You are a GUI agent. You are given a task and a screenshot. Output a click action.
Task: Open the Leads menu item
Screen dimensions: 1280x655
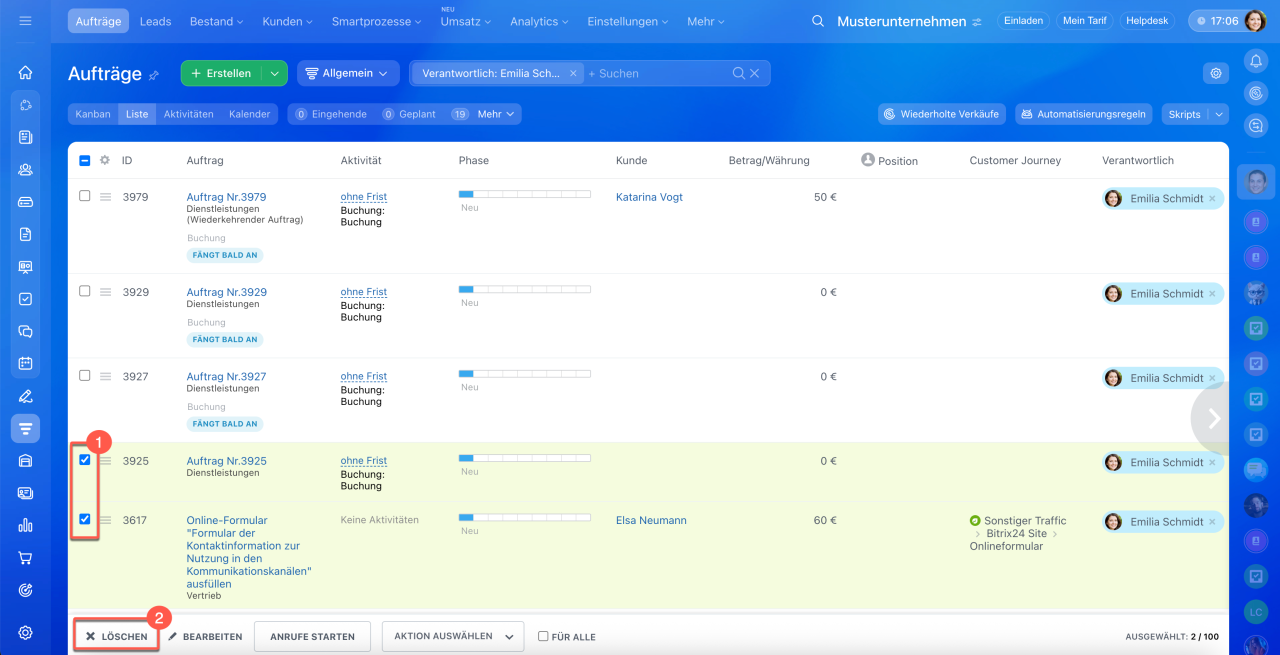click(155, 21)
